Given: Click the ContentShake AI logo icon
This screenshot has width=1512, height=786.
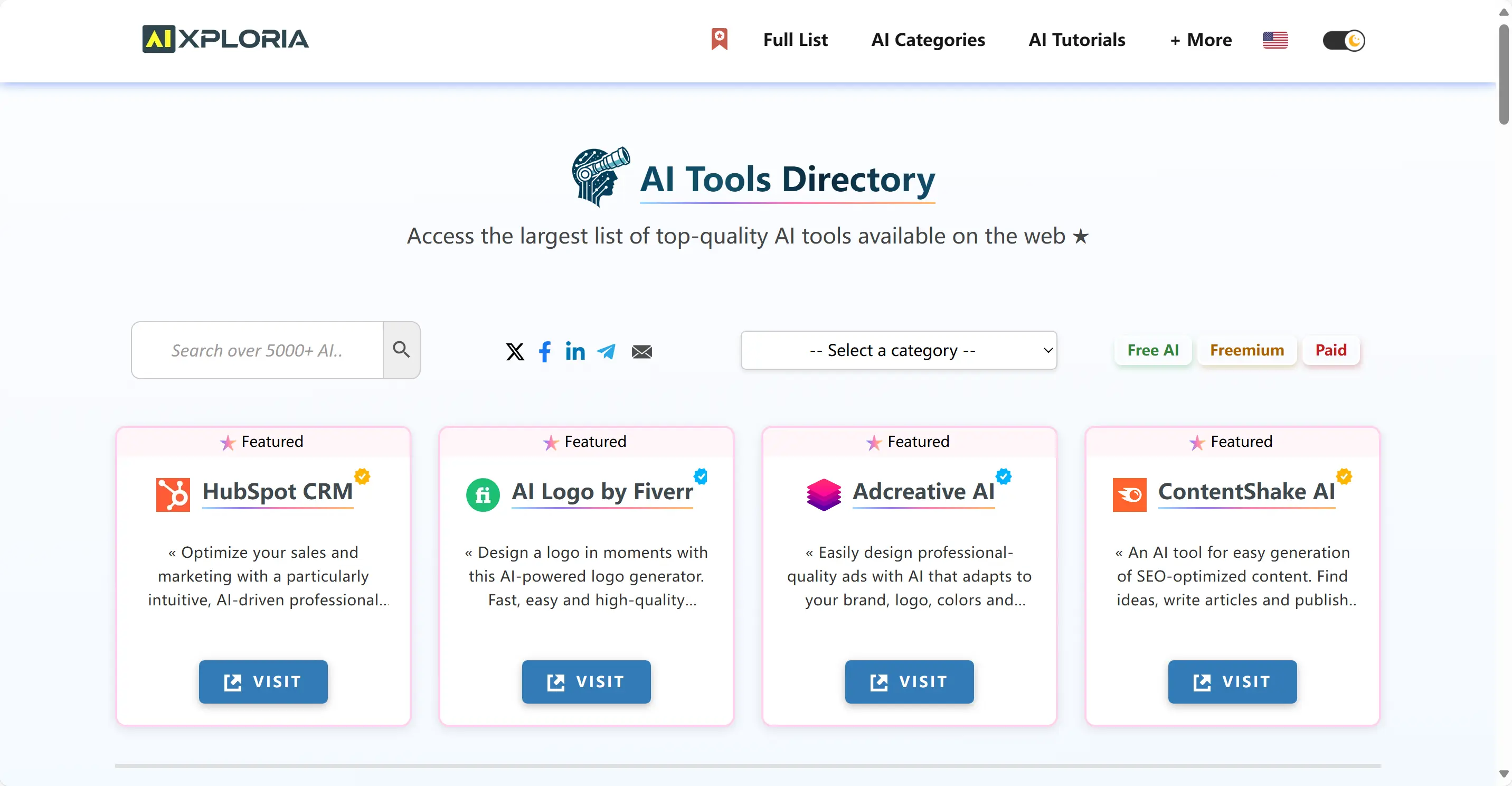Looking at the screenshot, I should pos(1129,494).
